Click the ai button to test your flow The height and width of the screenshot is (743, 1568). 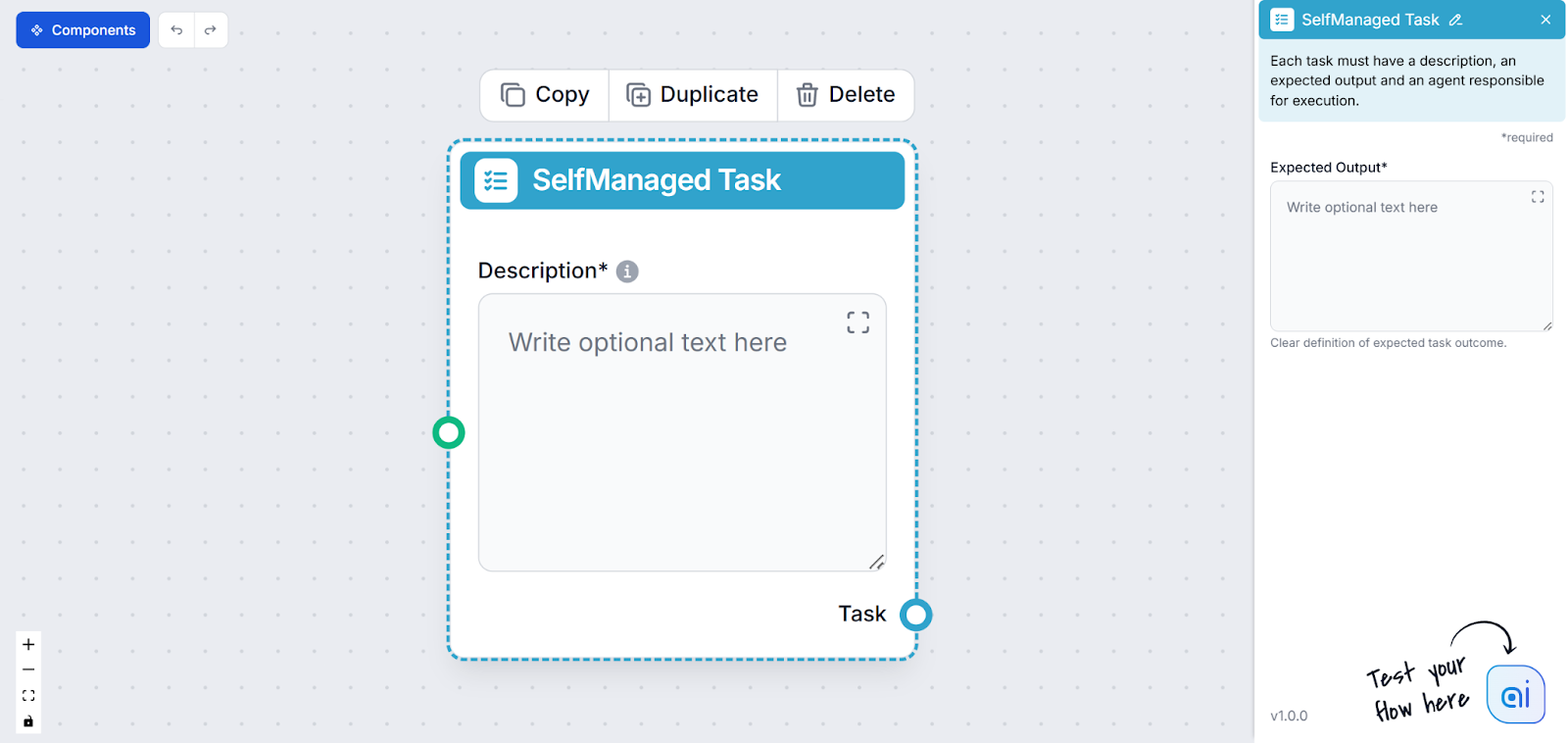[x=1514, y=694]
